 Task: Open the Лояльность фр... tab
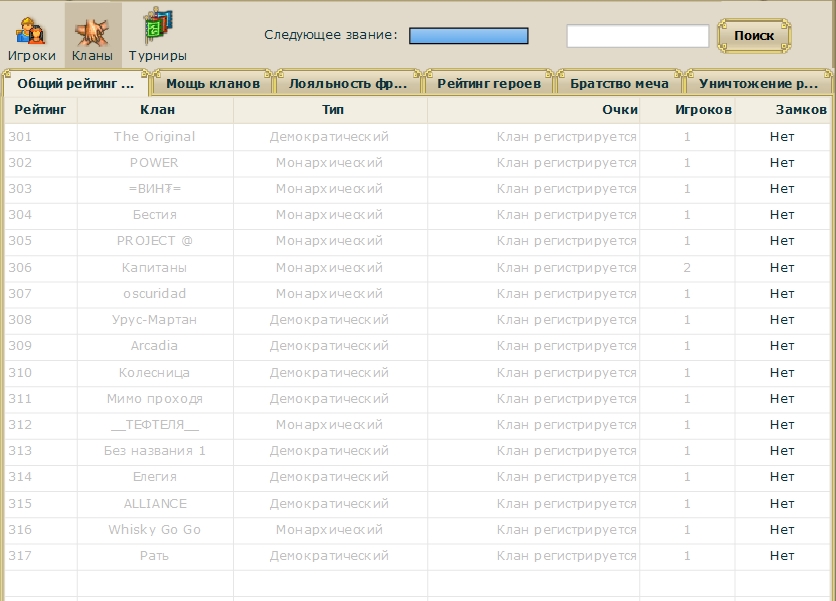coord(347,84)
